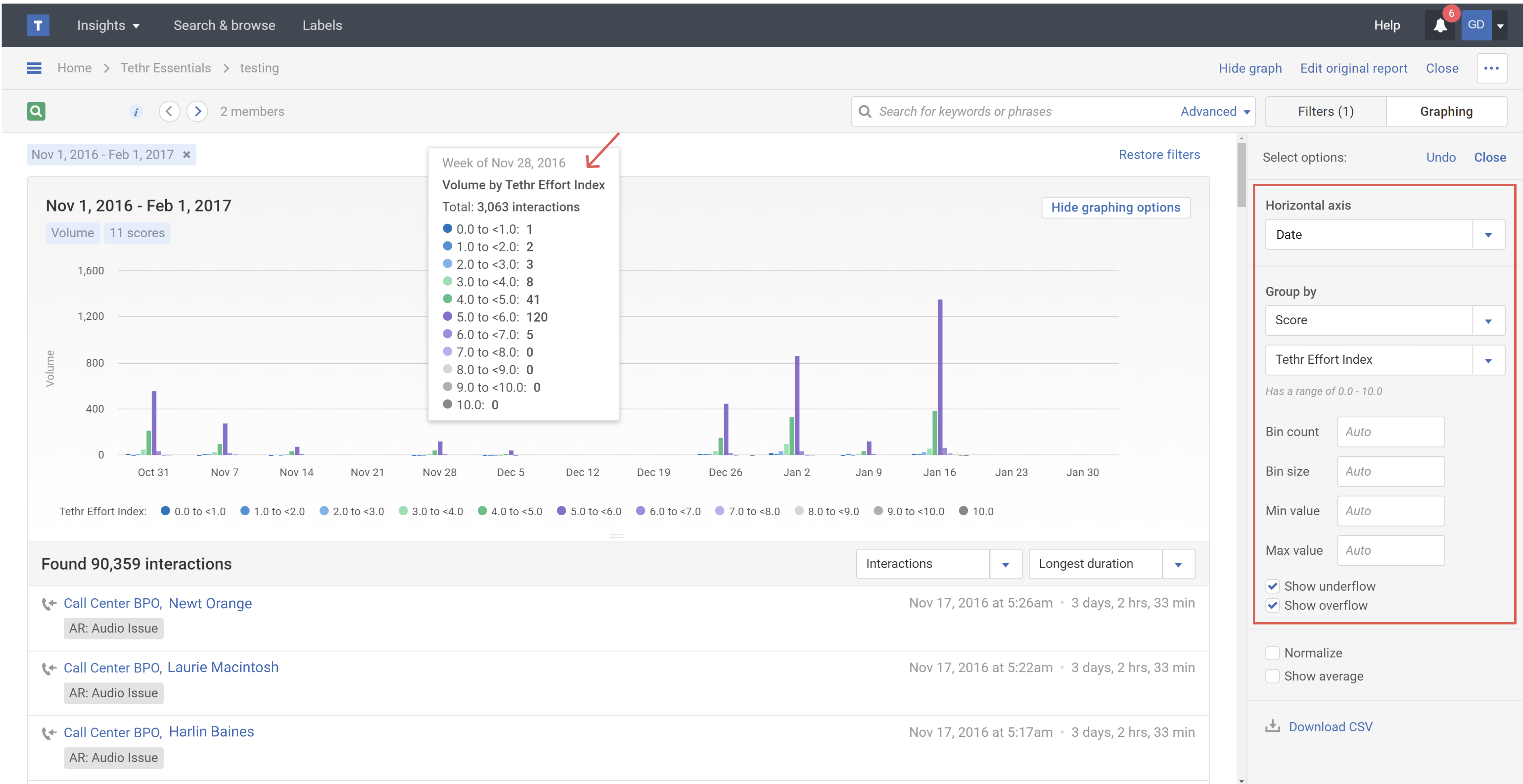Open the Tethr Effort Index dropdown
This screenshot has height=784, width=1523.
coord(1488,360)
